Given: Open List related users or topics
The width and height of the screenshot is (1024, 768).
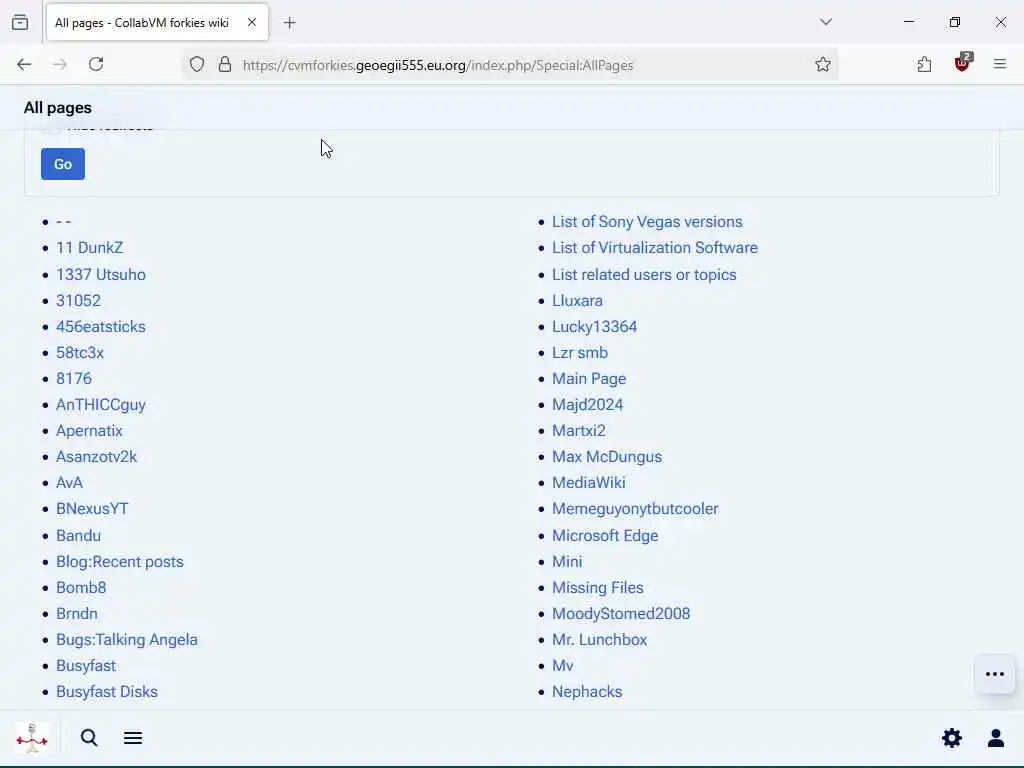Looking at the screenshot, I should pyautogui.click(x=644, y=274).
